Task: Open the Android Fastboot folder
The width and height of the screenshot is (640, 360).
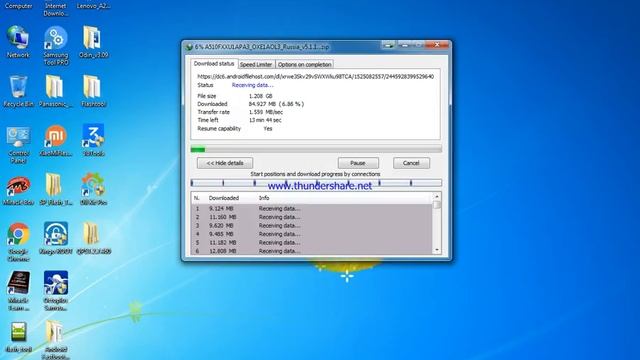Action: tap(56, 340)
